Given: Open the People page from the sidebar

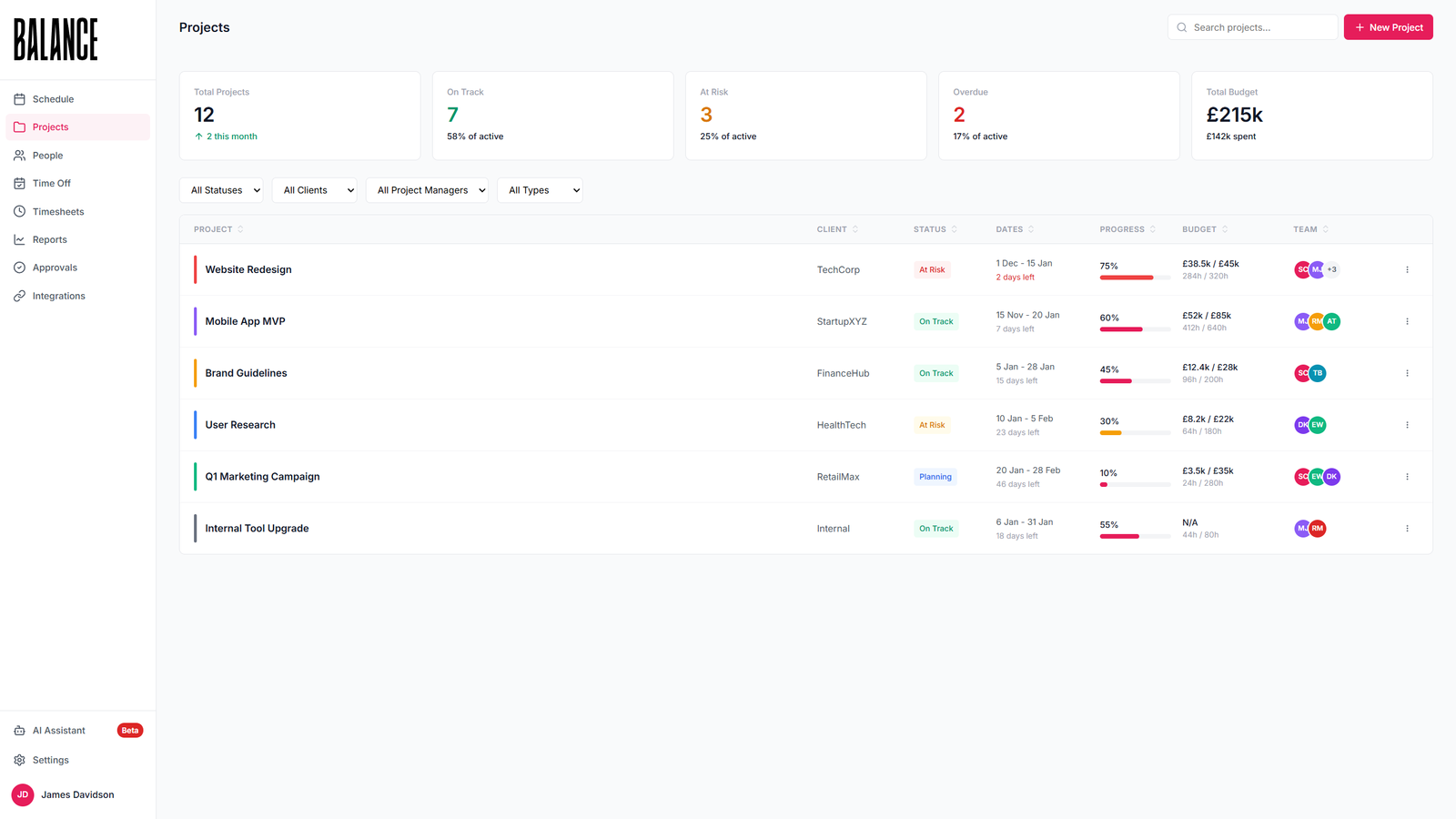Looking at the screenshot, I should [48, 155].
